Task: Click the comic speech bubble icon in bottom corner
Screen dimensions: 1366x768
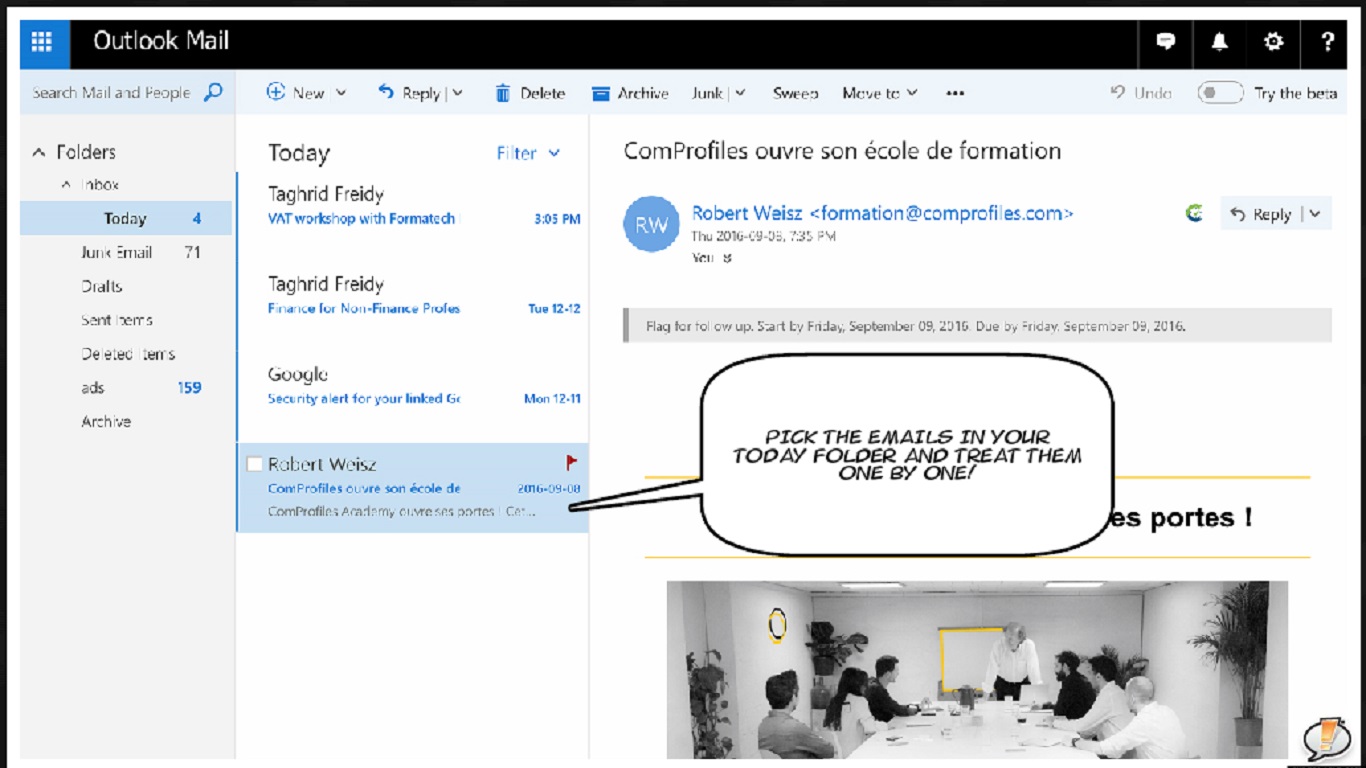Action: [1327, 739]
